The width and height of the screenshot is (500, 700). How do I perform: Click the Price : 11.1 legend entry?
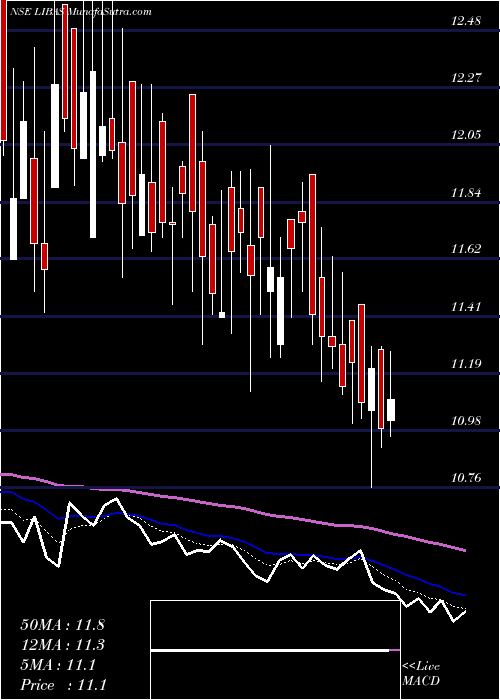tap(63, 684)
